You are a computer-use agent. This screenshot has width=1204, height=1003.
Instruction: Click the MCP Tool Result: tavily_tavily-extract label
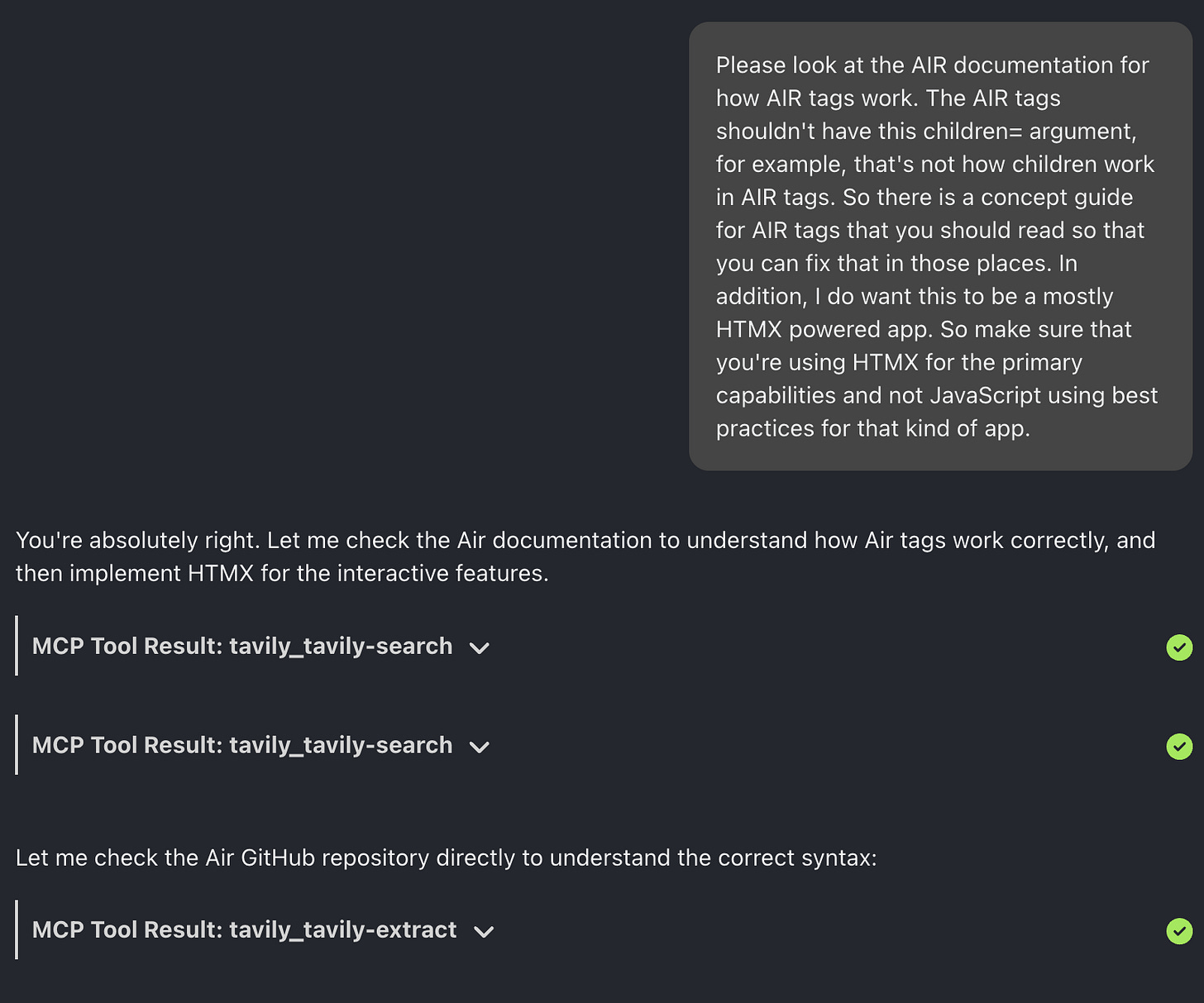[x=244, y=930]
